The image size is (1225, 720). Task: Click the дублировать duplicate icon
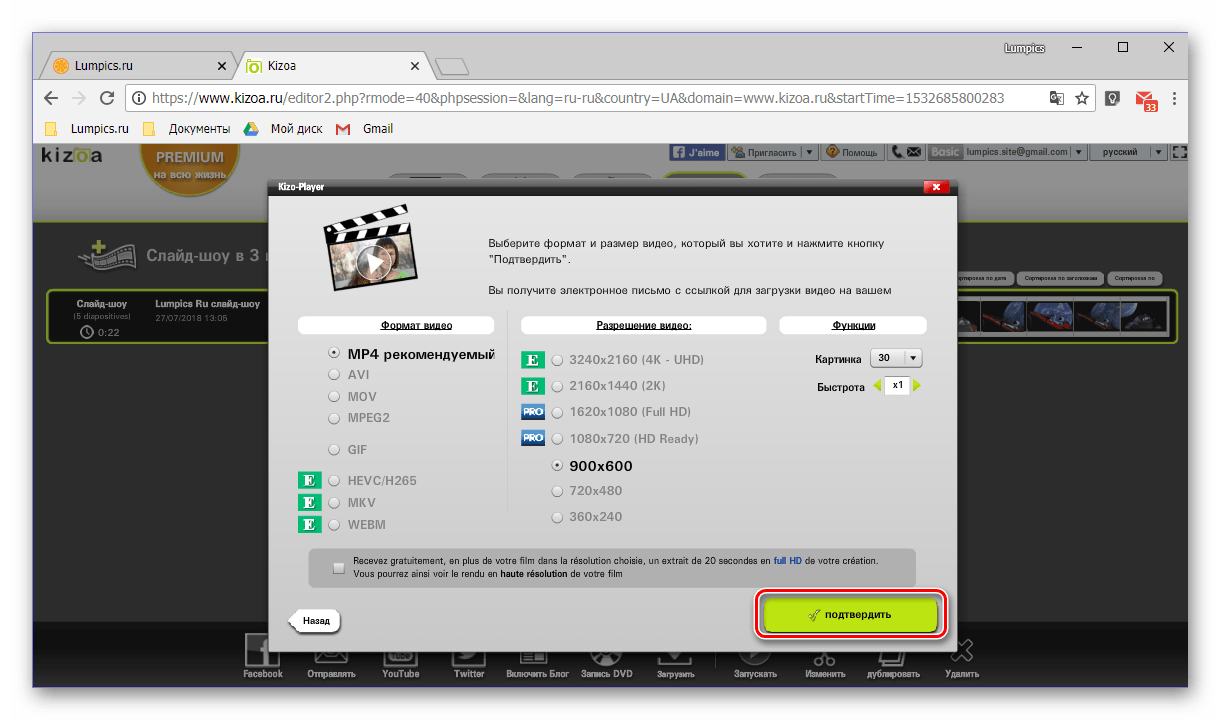coord(893,655)
